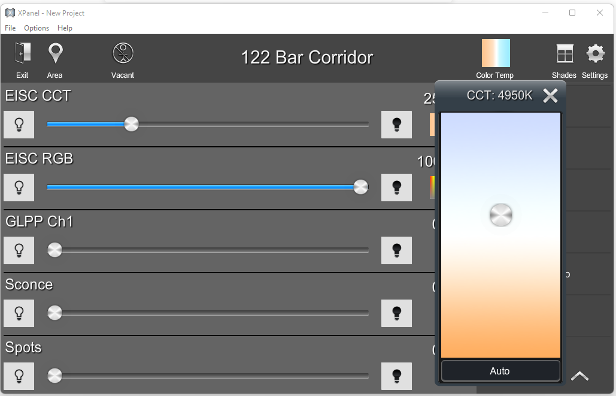Screen dimensions: 616x396
Task: Open the Help menu
Action: click(x=65, y=28)
